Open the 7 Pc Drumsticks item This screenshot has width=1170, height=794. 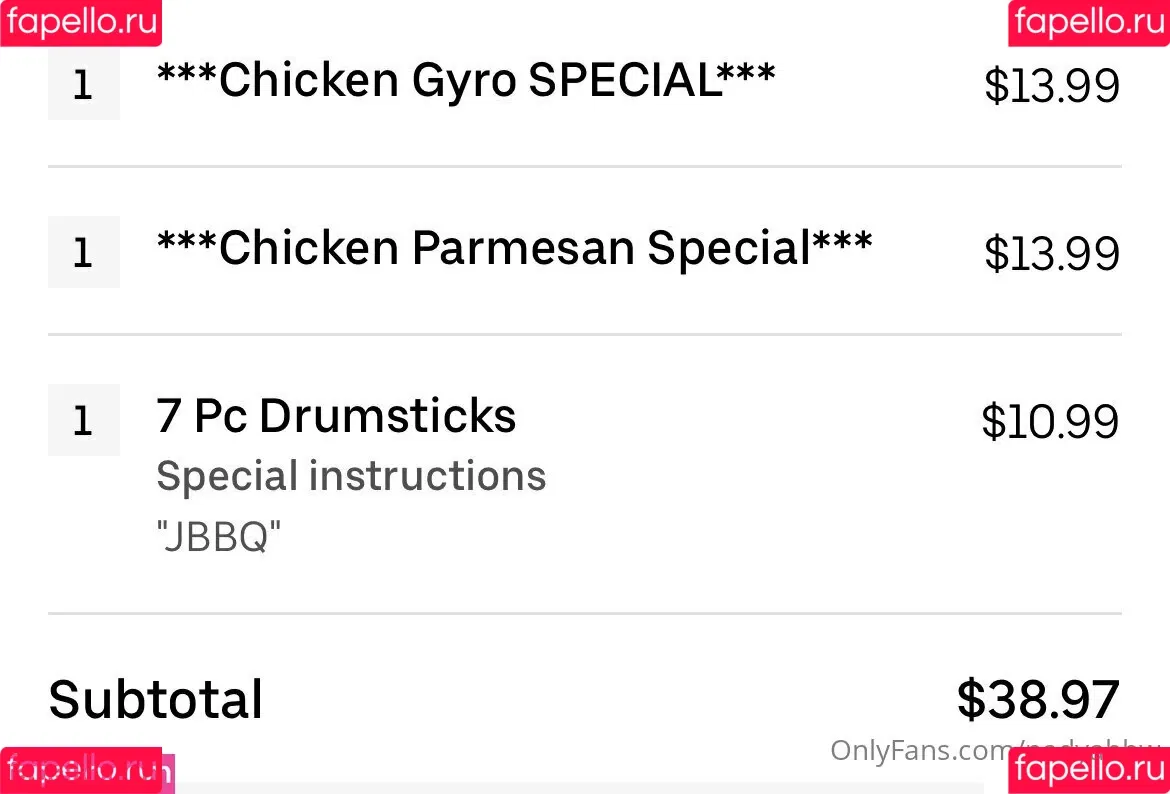click(336, 416)
